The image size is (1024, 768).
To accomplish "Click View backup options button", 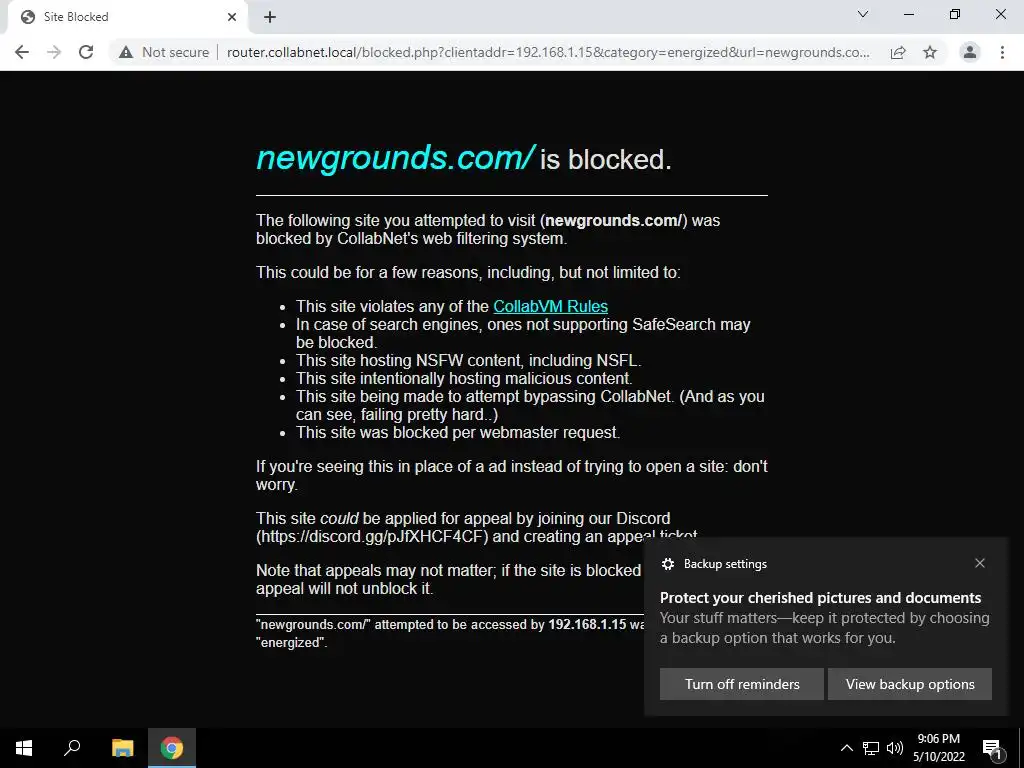I will pyautogui.click(x=910, y=684).
